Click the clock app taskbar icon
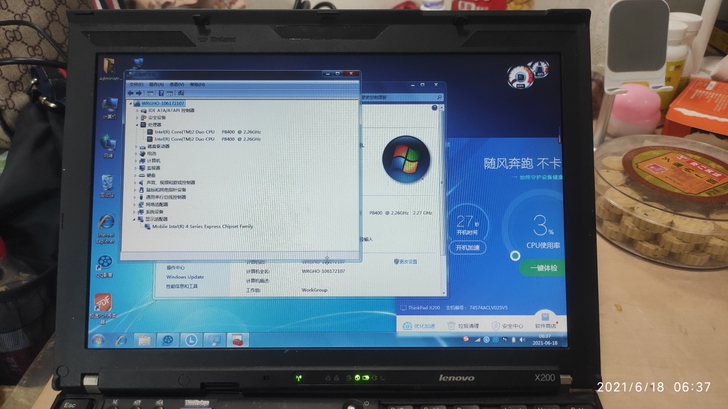 tap(190, 341)
